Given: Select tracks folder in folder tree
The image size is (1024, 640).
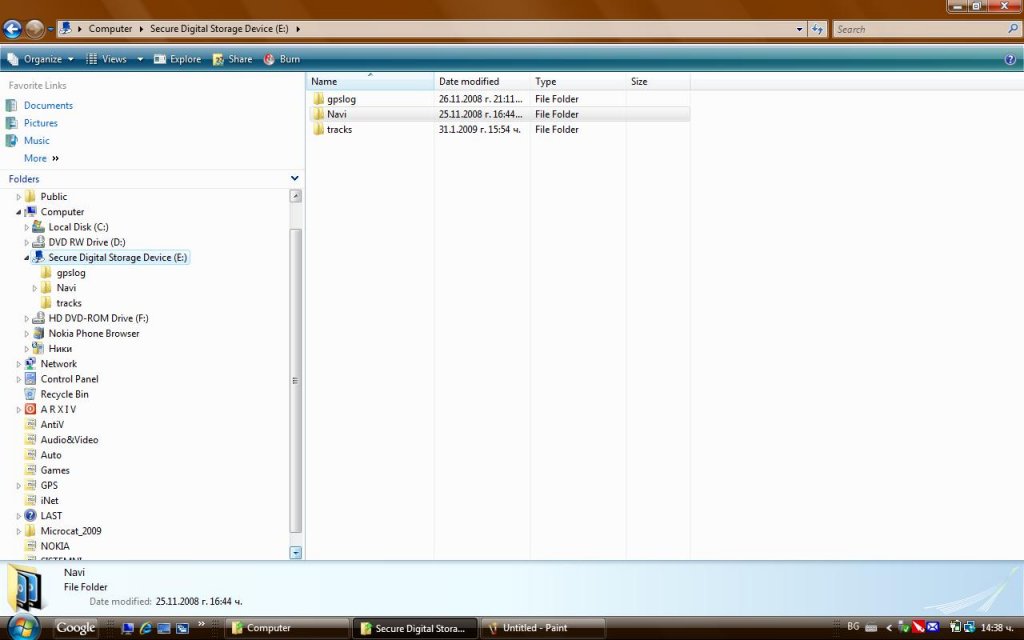Looking at the screenshot, I should 69,303.
